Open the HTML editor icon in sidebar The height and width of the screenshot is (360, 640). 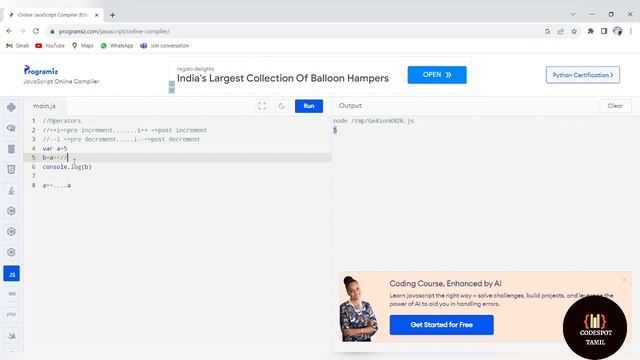pos(11,169)
